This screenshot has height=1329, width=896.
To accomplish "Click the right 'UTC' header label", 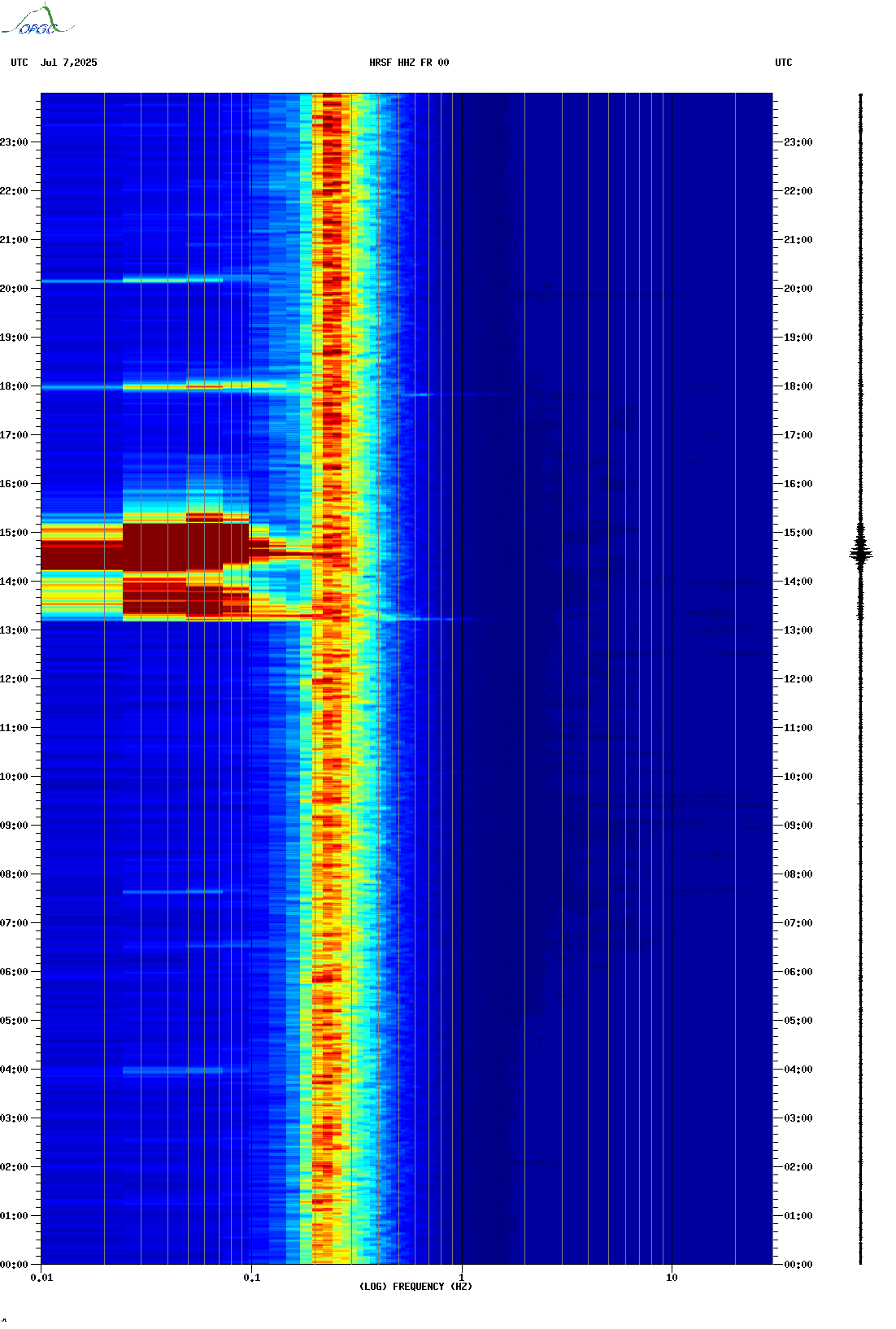I will point(784,63).
